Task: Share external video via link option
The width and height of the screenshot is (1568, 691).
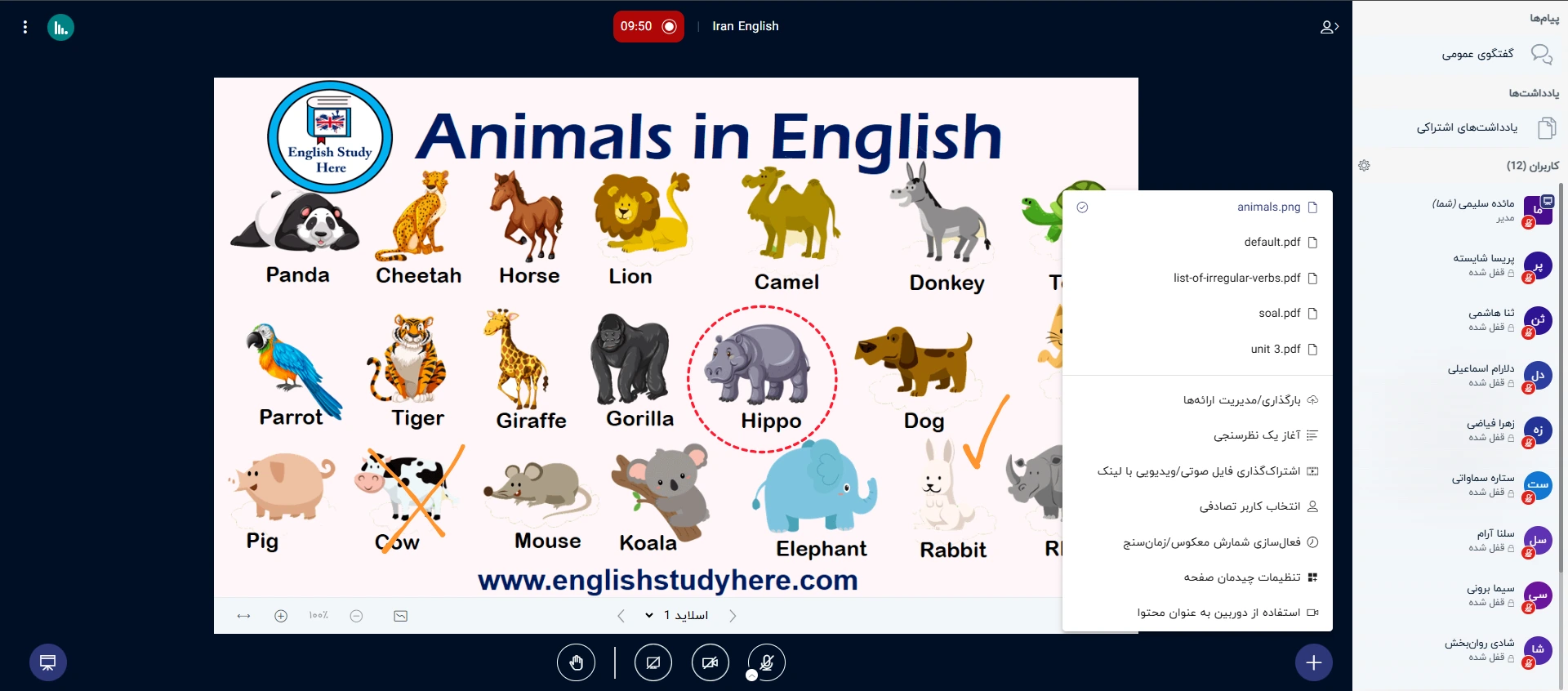Action: pyautogui.click(x=1197, y=471)
